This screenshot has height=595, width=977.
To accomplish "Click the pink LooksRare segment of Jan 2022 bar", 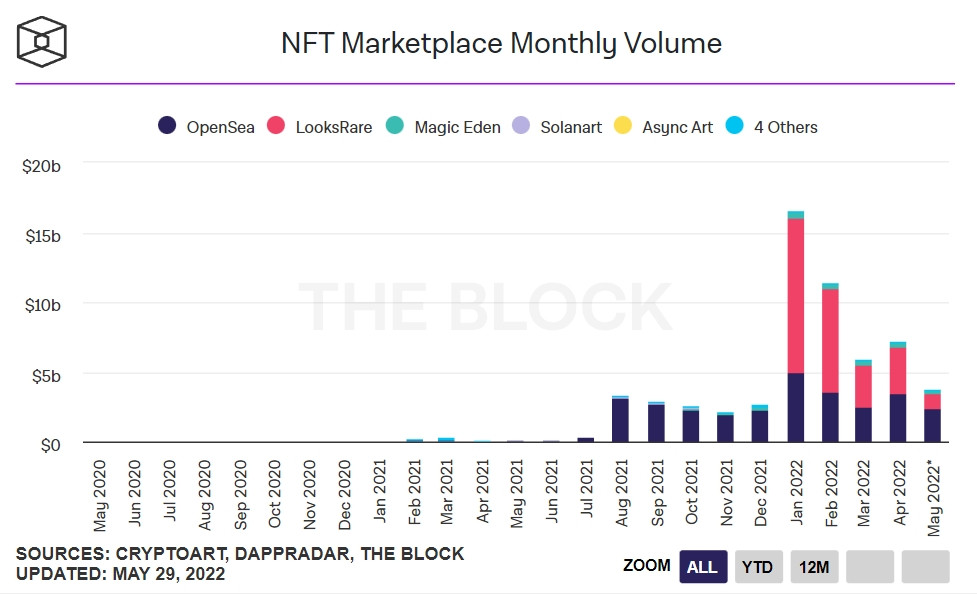I will tap(796, 295).
